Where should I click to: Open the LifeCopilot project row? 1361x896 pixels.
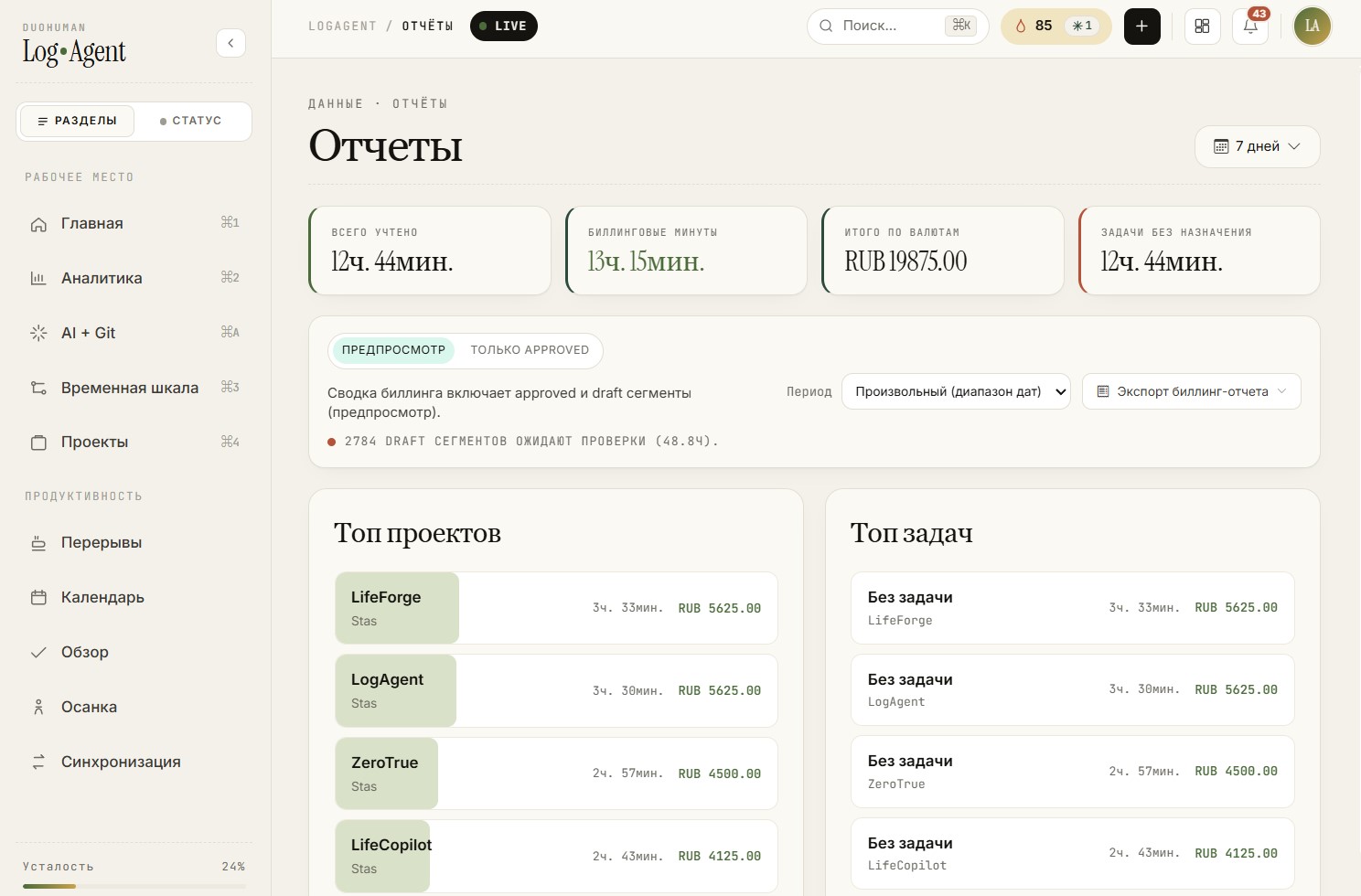coord(556,856)
